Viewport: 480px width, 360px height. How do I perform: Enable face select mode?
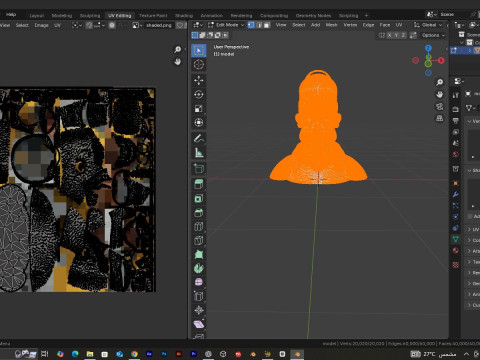[x=267, y=25]
